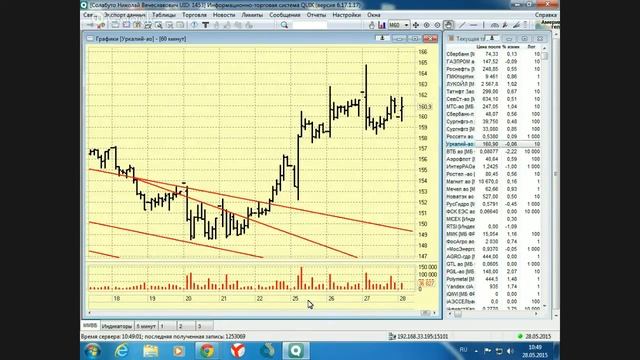Click the second circular zoom icon
Image resolution: width=640 pixels, height=360 pixels.
[437, 25]
